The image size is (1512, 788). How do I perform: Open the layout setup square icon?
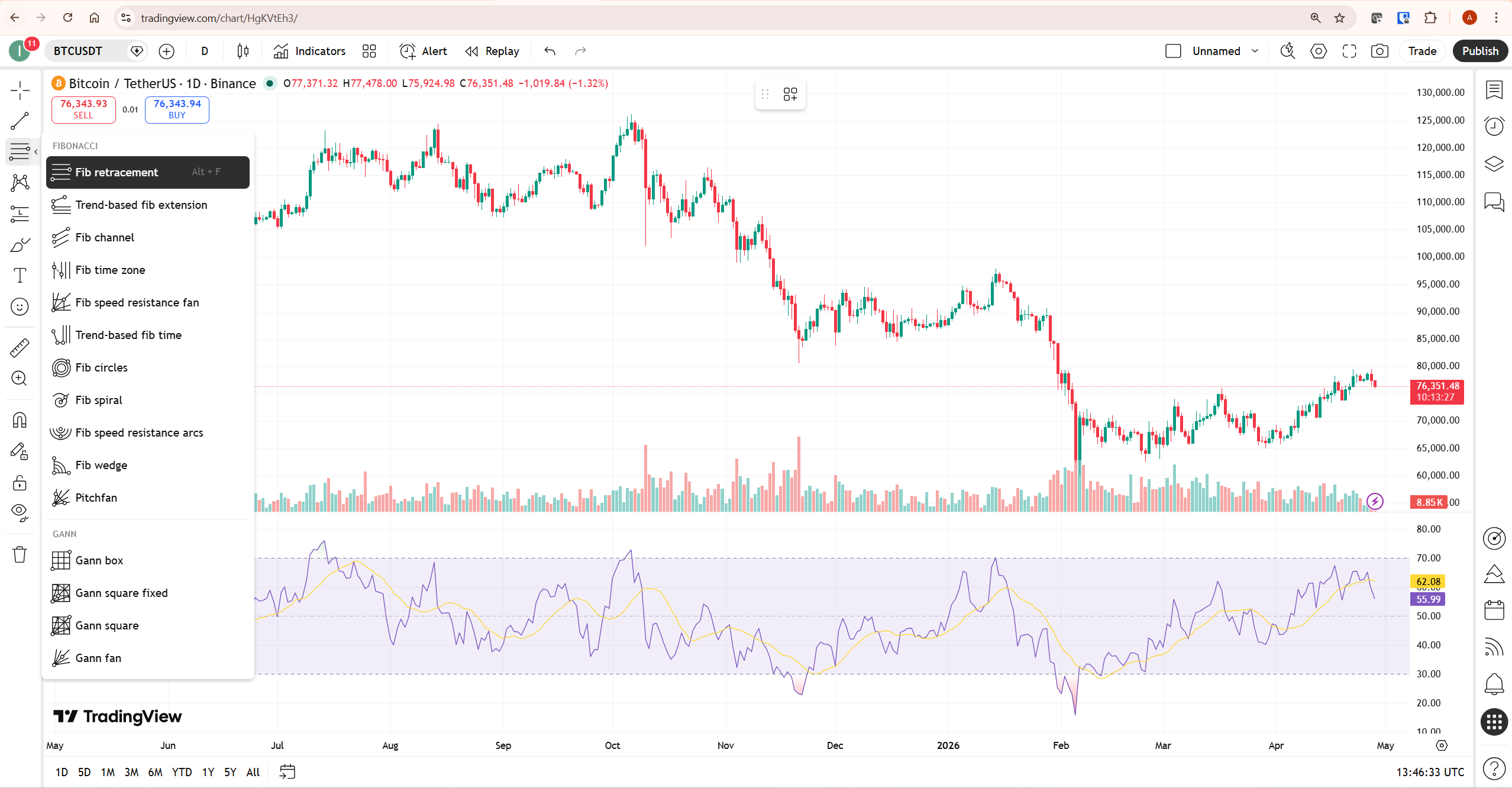[1173, 51]
